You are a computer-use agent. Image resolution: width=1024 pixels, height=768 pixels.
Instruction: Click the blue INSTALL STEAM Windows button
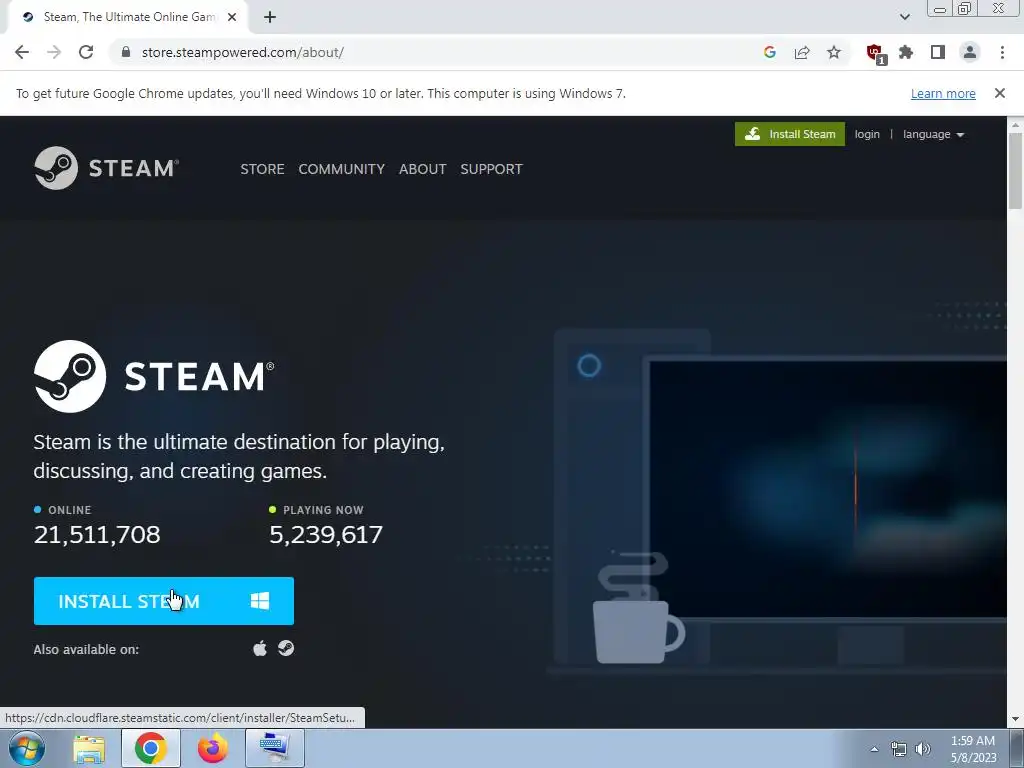164,601
